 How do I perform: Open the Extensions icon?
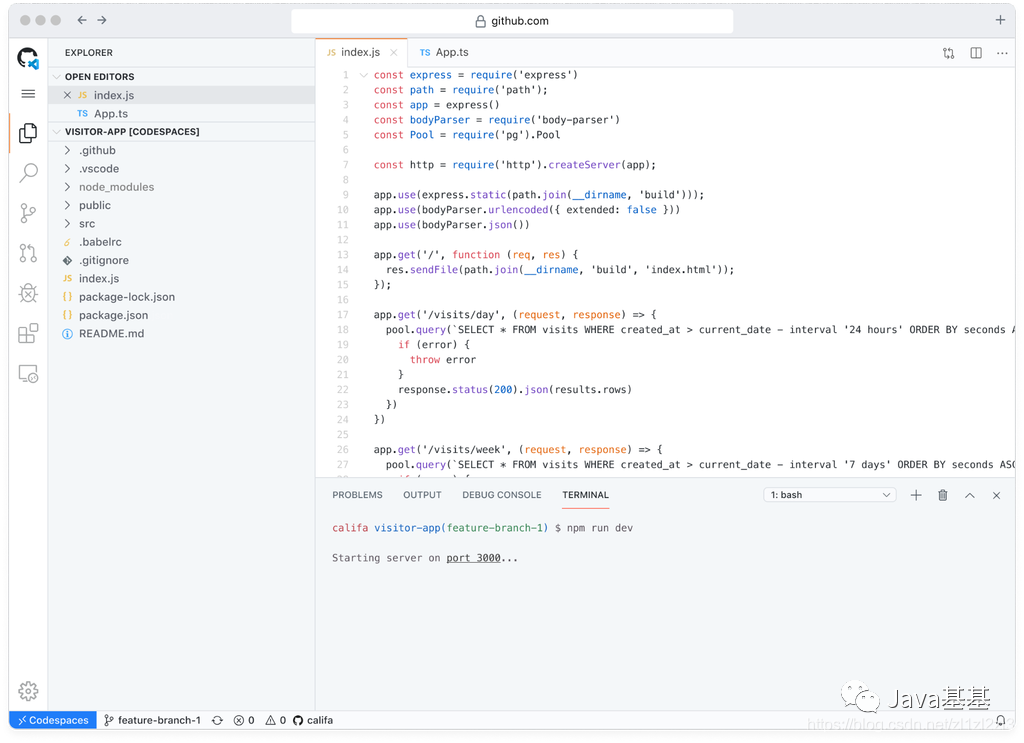click(28, 334)
